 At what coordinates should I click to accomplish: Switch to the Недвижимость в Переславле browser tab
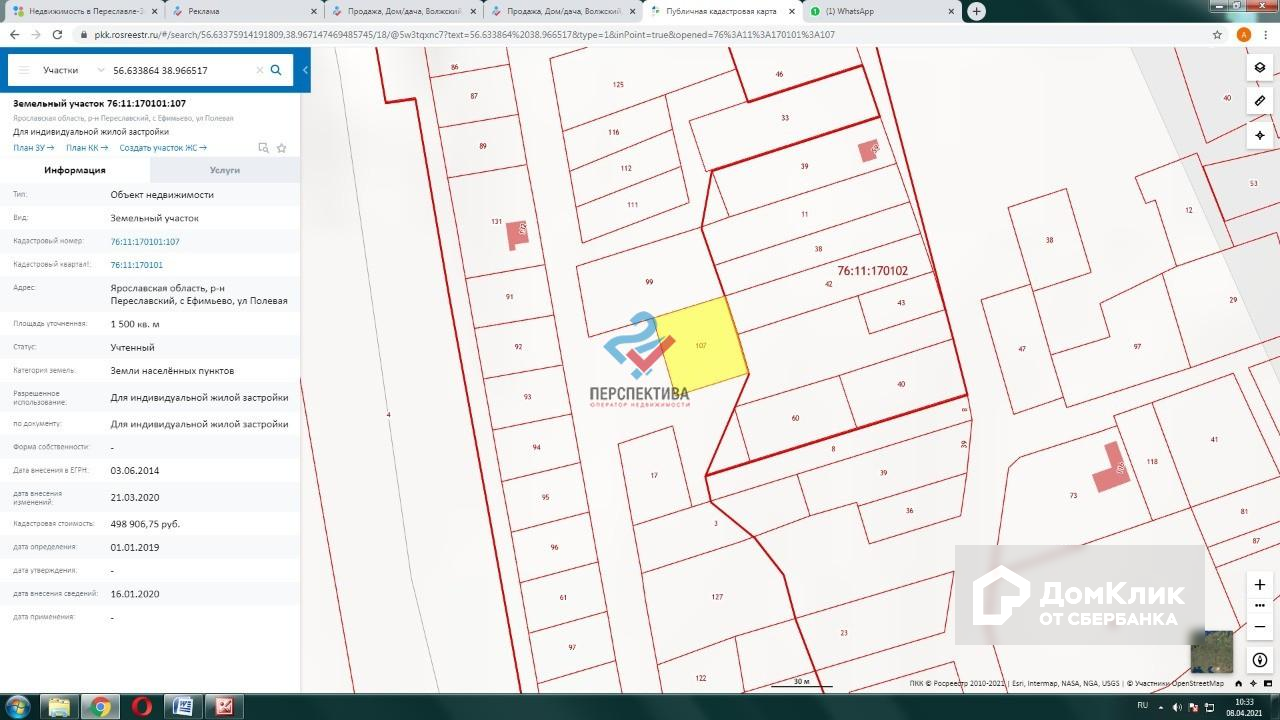[x=84, y=11]
